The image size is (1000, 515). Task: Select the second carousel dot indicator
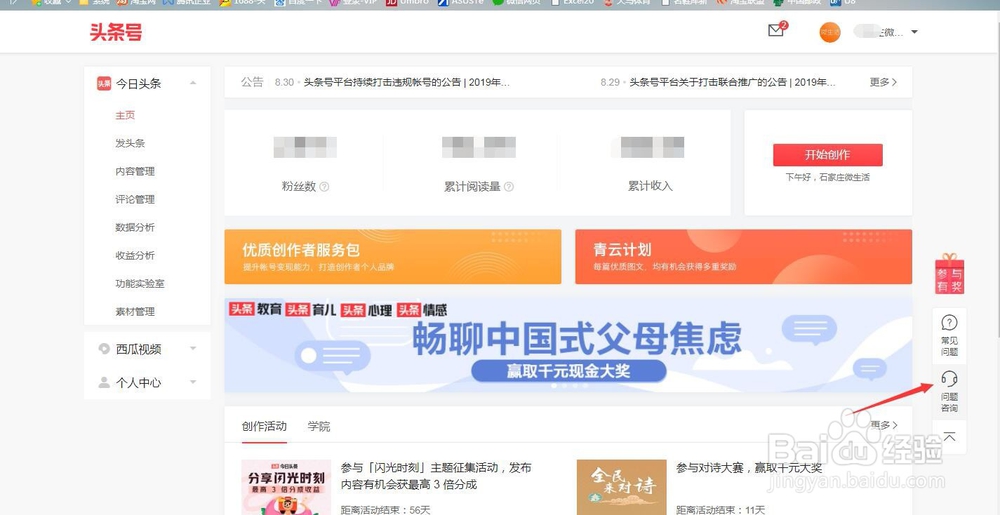564,386
